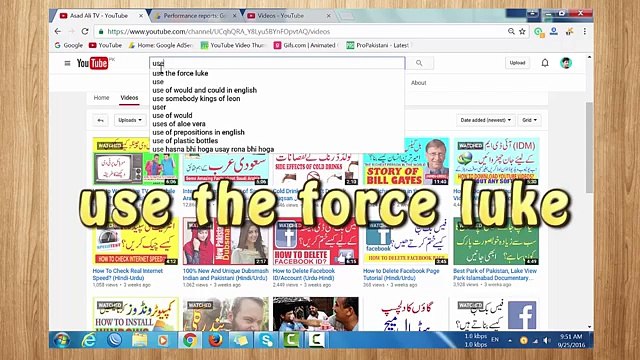The height and width of the screenshot is (360, 640).
Task: Click the Upload button
Action: [x=517, y=63]
